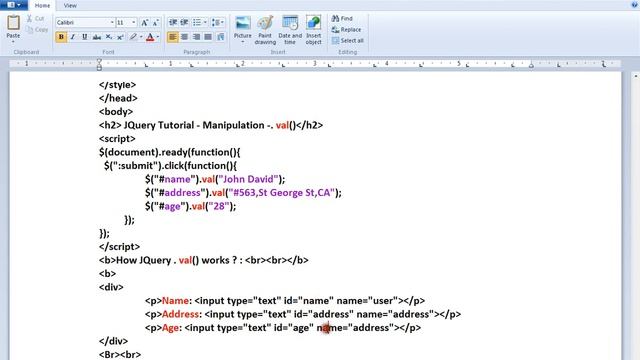Click the Paste clipboard icon
The height and width of the screenshot is (360, 640).
[x=13, y=22]
